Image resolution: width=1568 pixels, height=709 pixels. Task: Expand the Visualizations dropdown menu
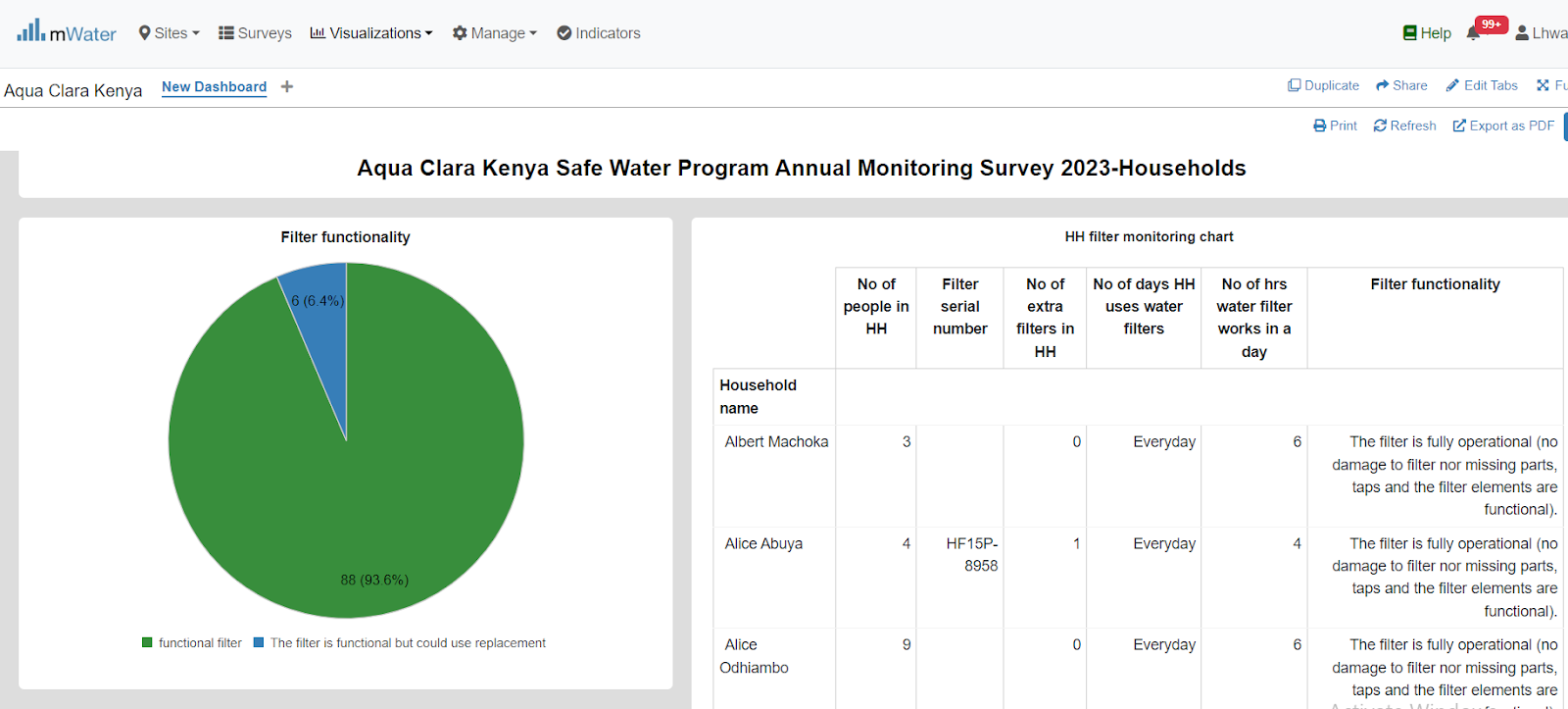[x=371, y=33]
